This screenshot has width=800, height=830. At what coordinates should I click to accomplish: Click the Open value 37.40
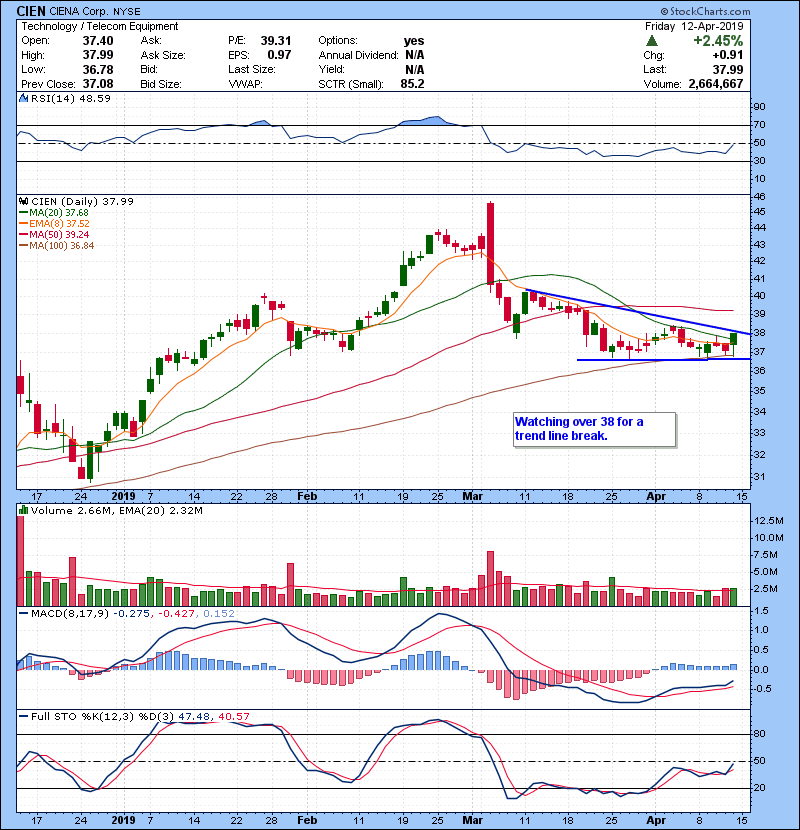click(98, 40)
